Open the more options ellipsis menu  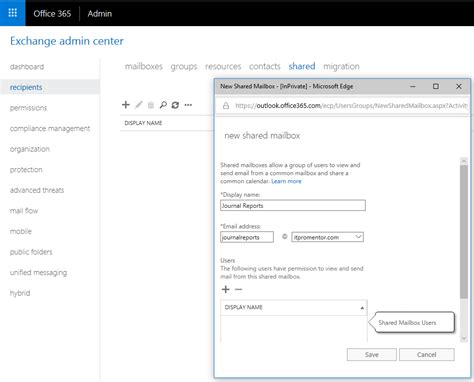point(188,105)
